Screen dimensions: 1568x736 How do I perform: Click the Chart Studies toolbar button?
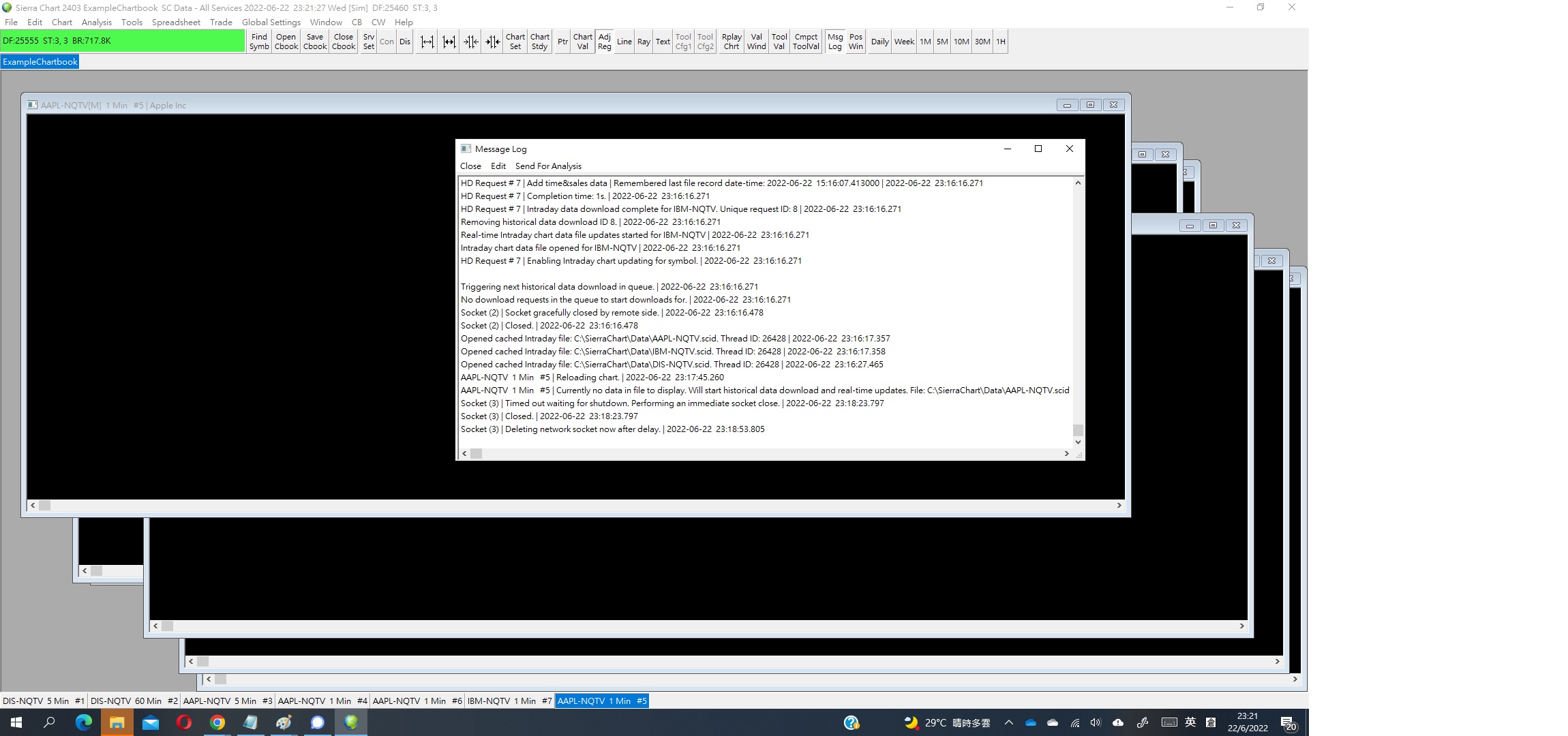(x=539, y=42)
